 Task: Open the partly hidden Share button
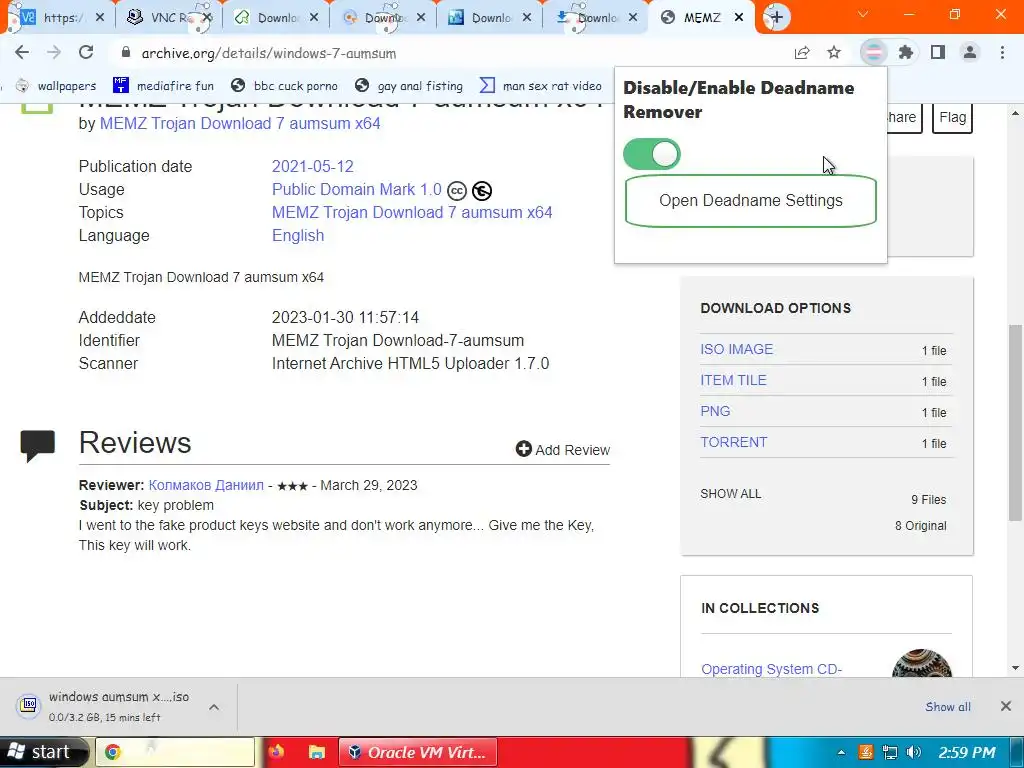904,118
